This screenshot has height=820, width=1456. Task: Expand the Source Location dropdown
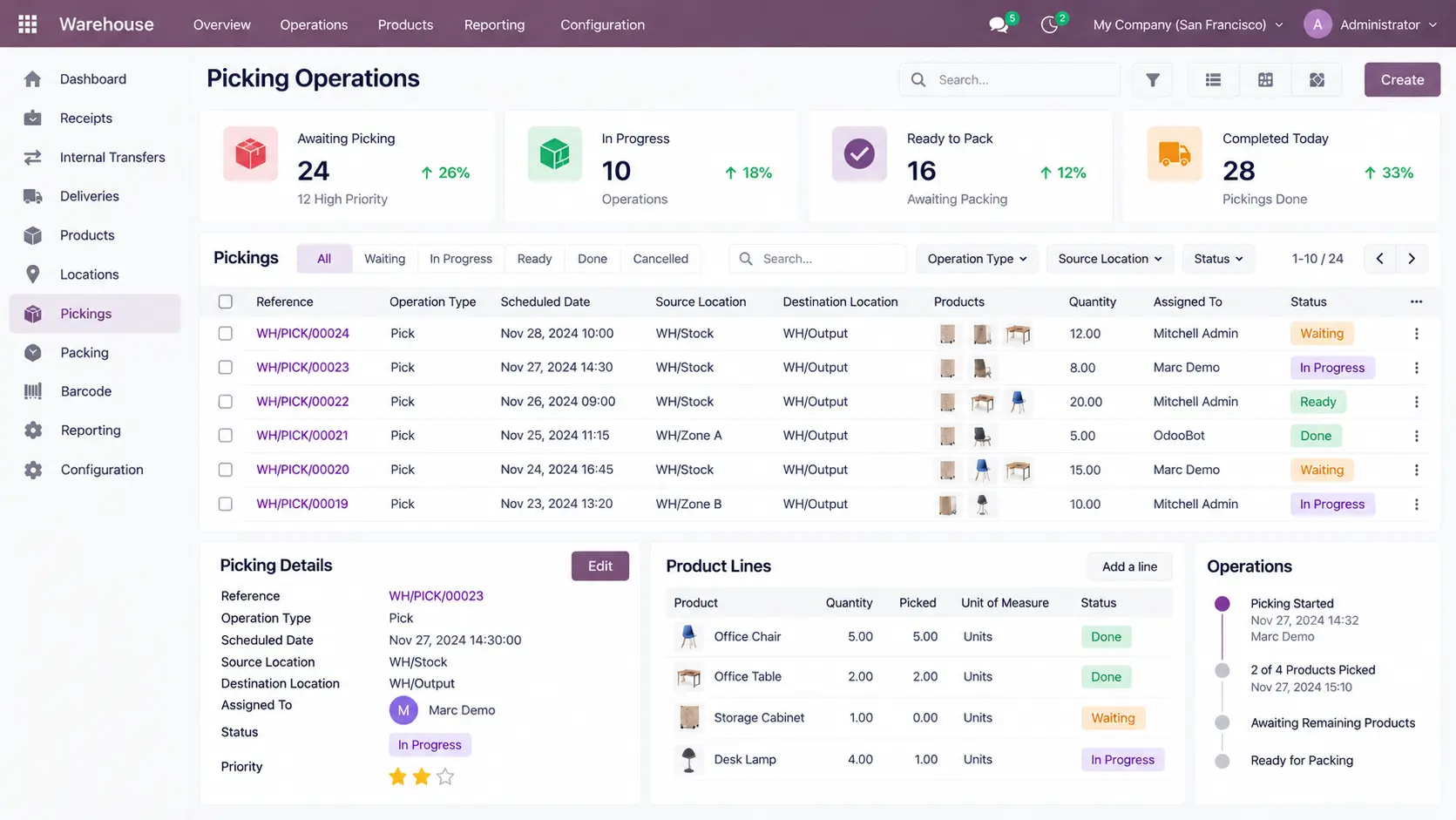point(1110,259)
